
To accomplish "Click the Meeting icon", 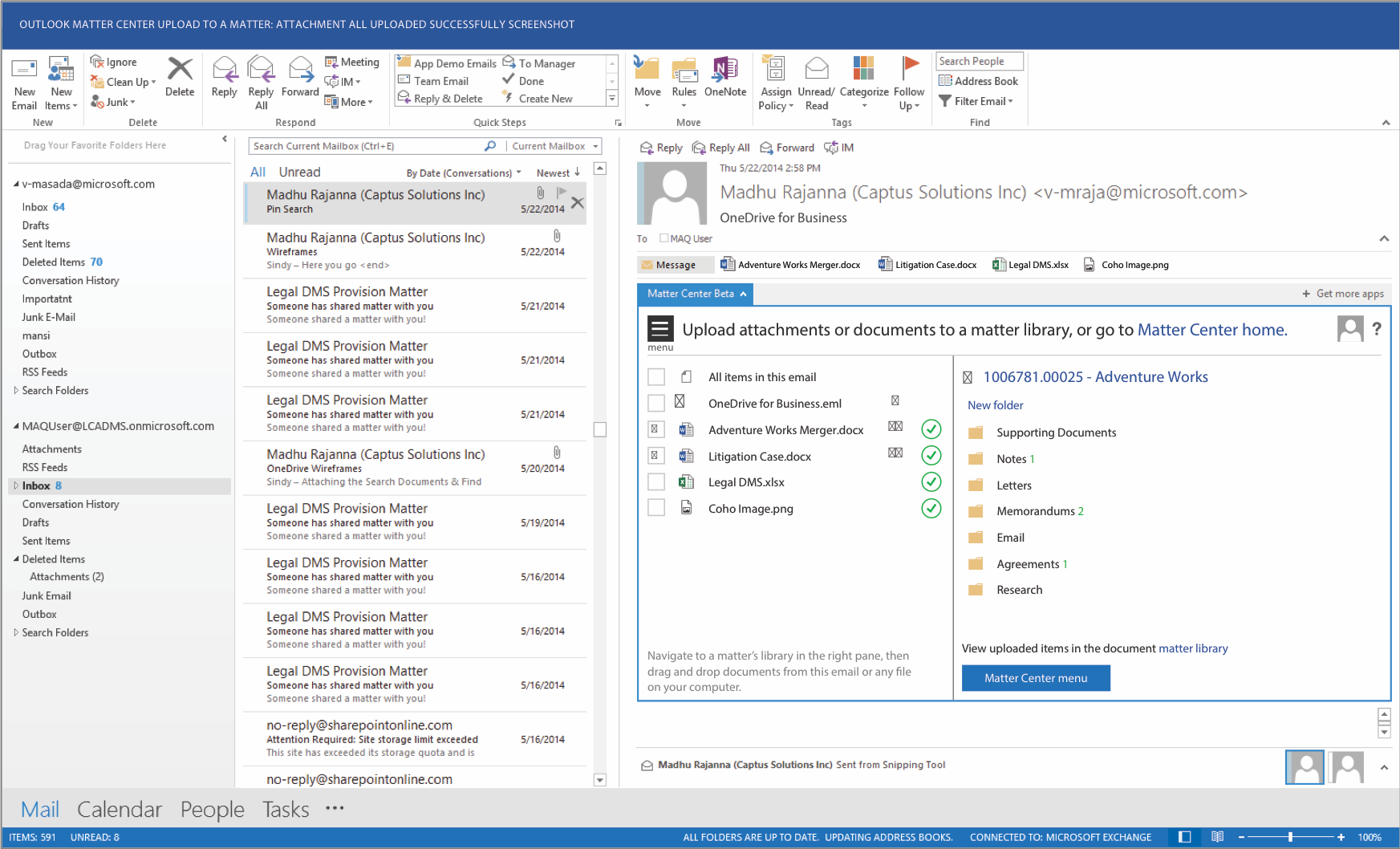I will click(331, 62).
